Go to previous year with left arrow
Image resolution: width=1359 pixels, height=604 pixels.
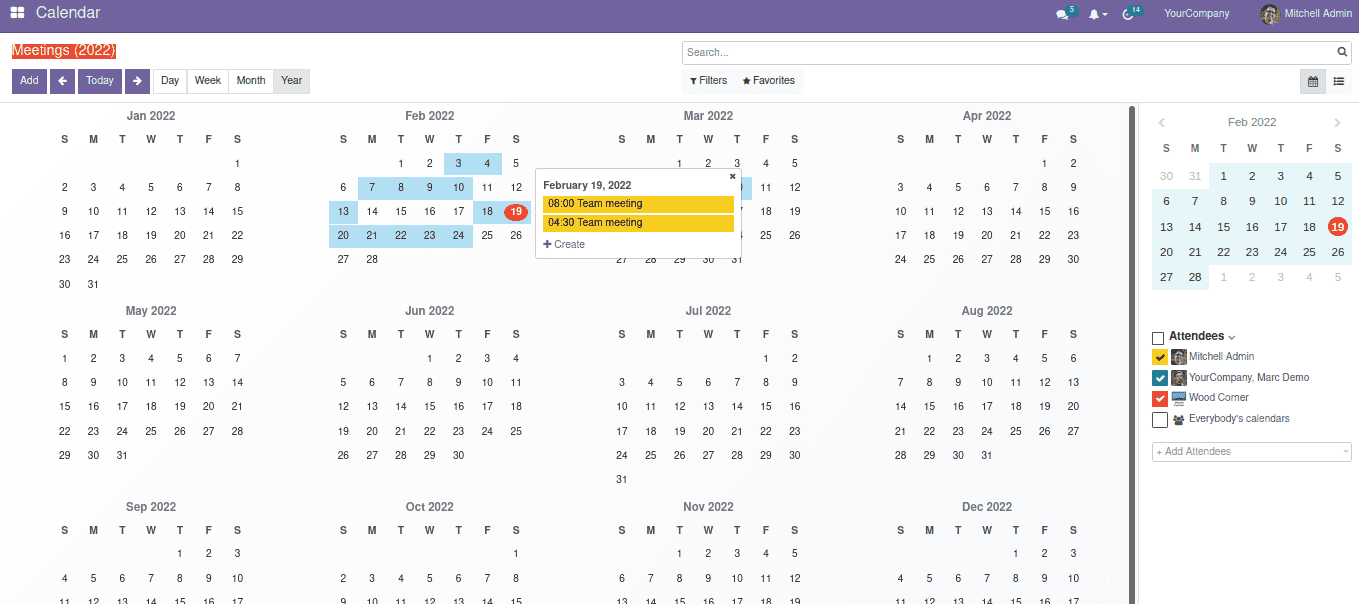pos(62,81)
